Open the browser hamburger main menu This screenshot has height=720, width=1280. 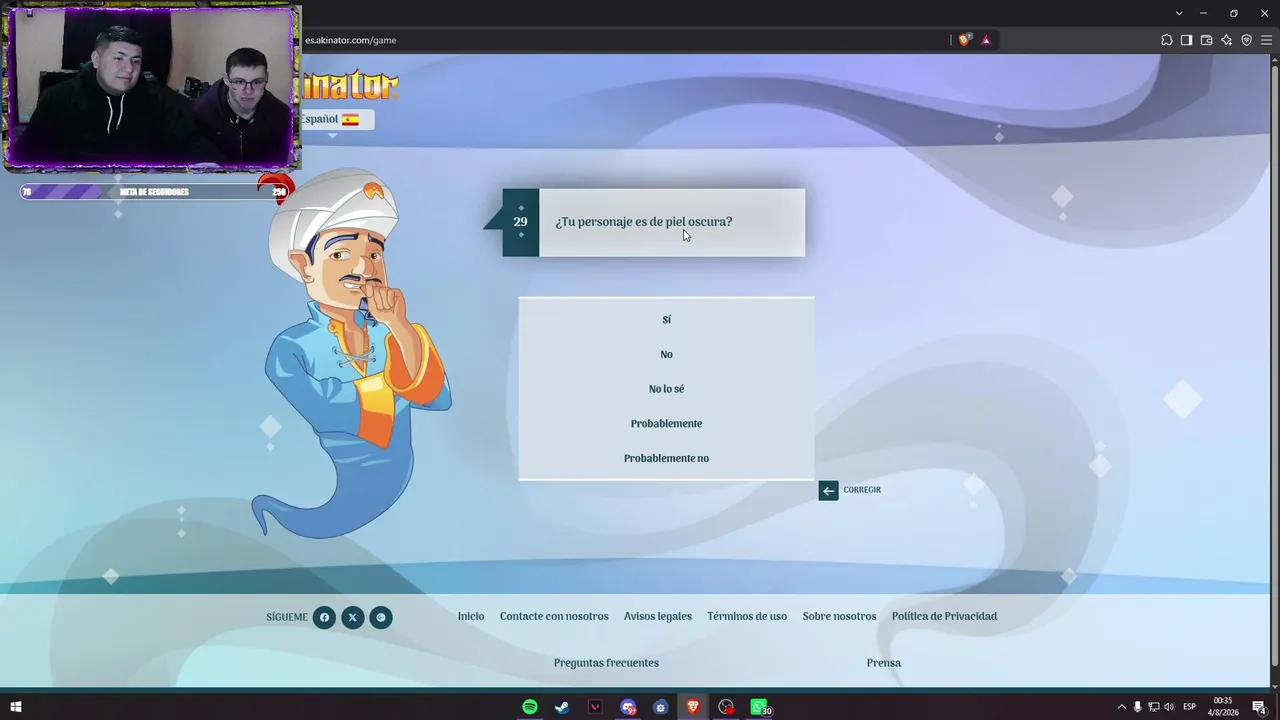tap(1266, 40)
